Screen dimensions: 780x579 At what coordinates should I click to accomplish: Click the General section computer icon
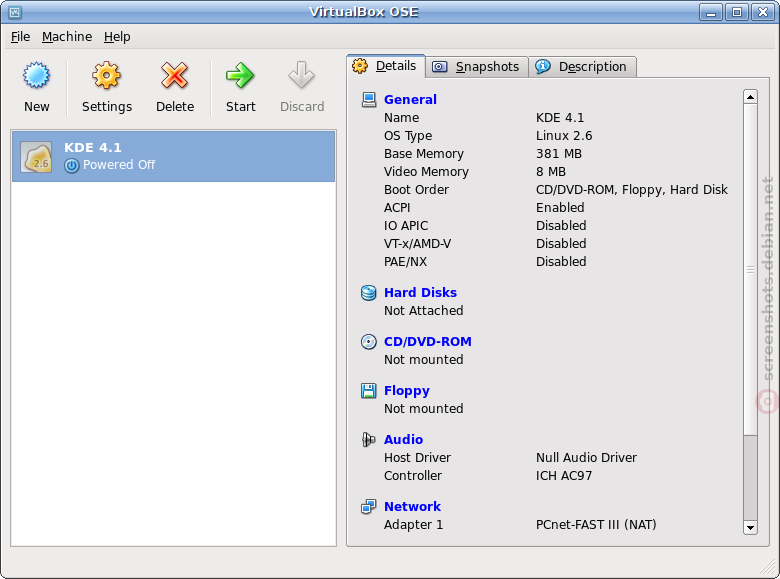[x=369, y=100]
